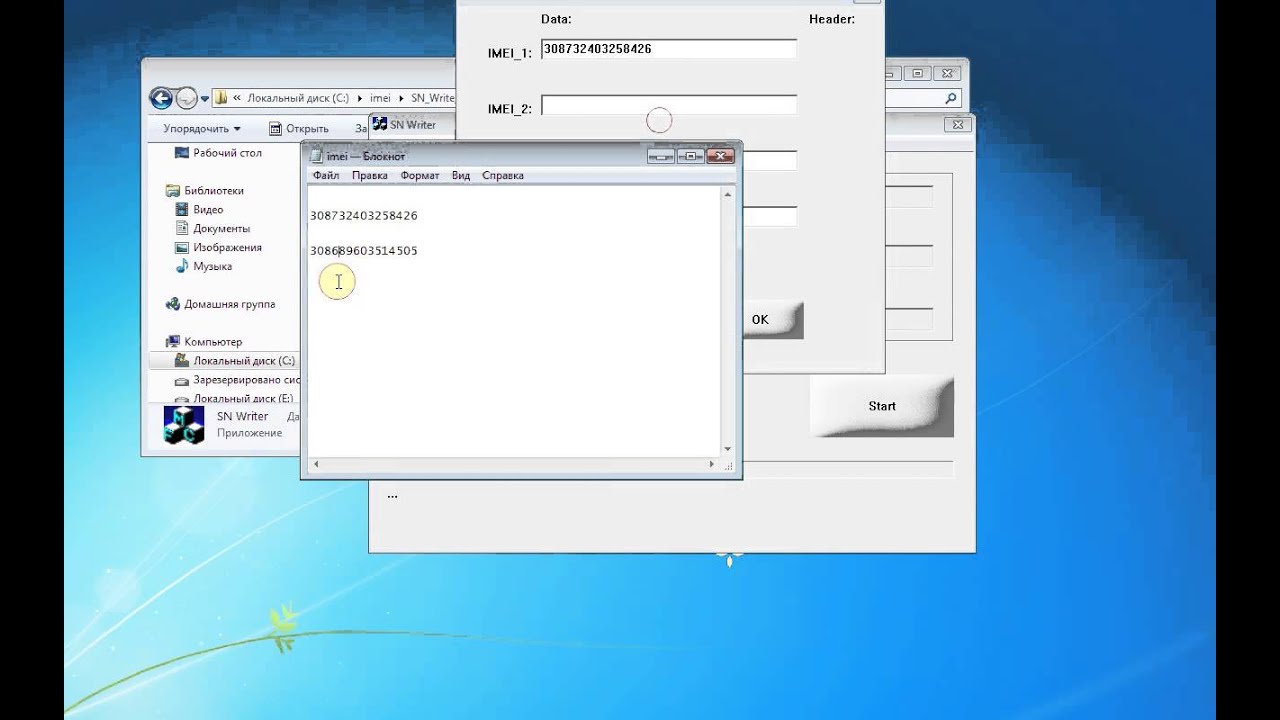
Task: Maximize the Explorer window
Action: tap(918, 73)
